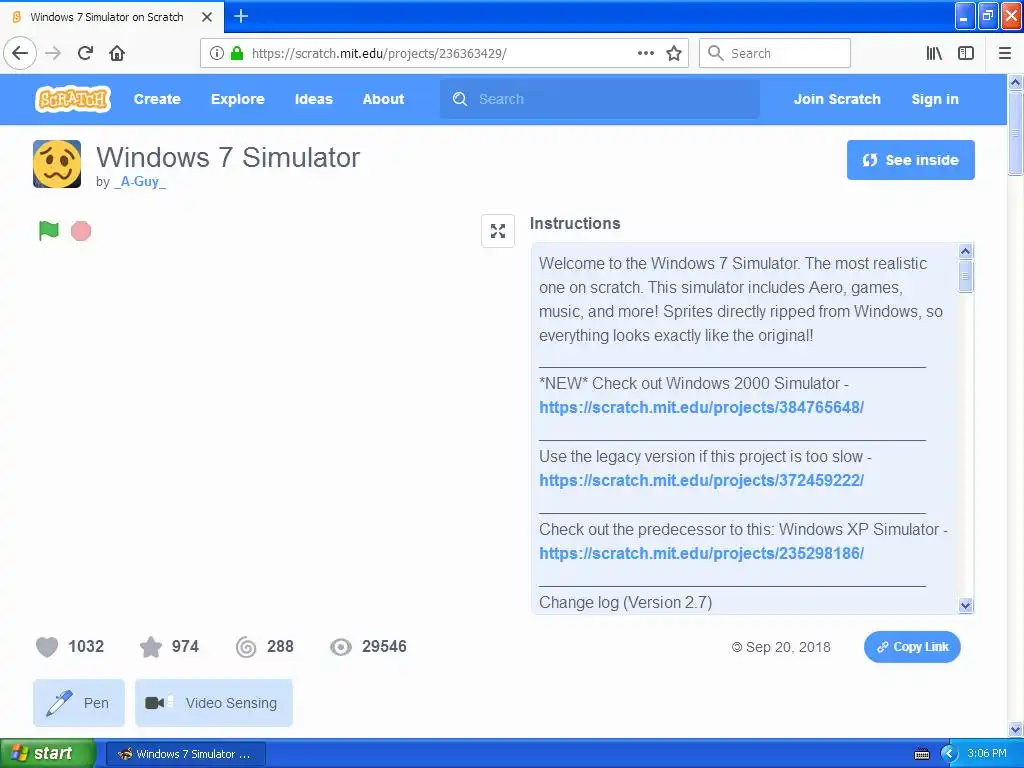The image size is (1024, 768).
Task: Click the Copy Link button
Action: click(912, 647)
